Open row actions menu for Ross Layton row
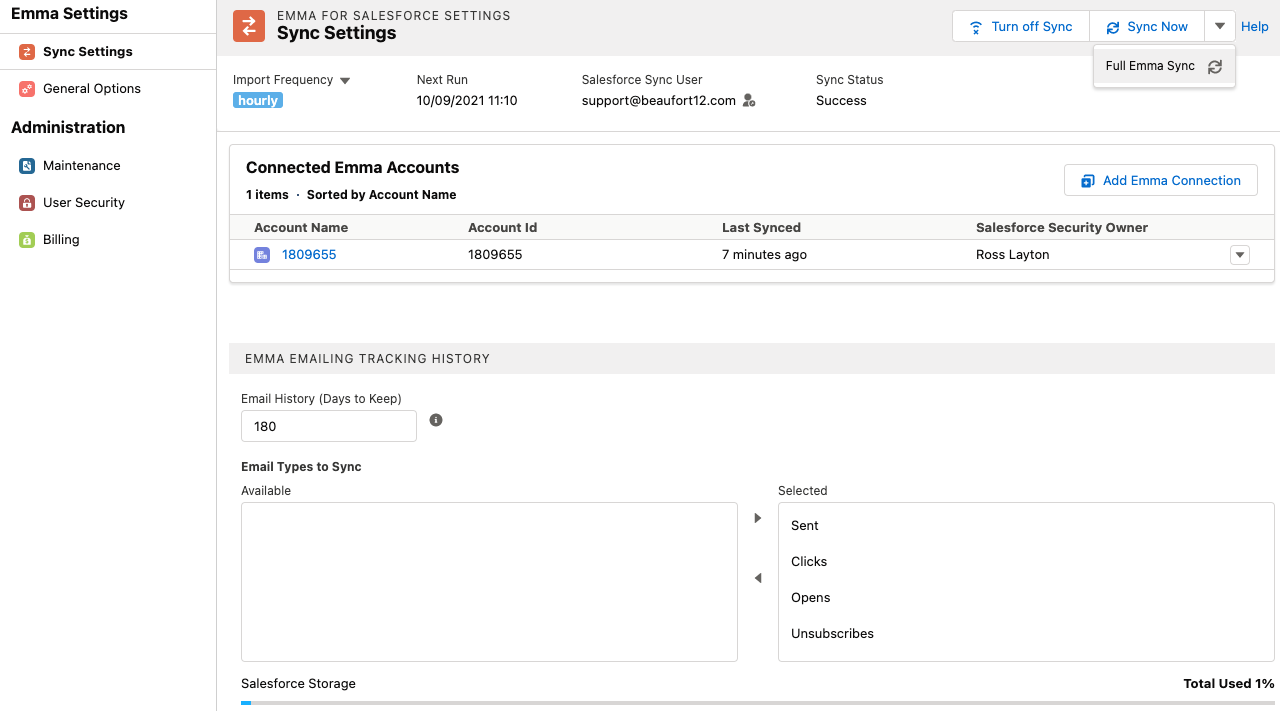Viewport: 1280px width, 711px height. (1240, 255)
